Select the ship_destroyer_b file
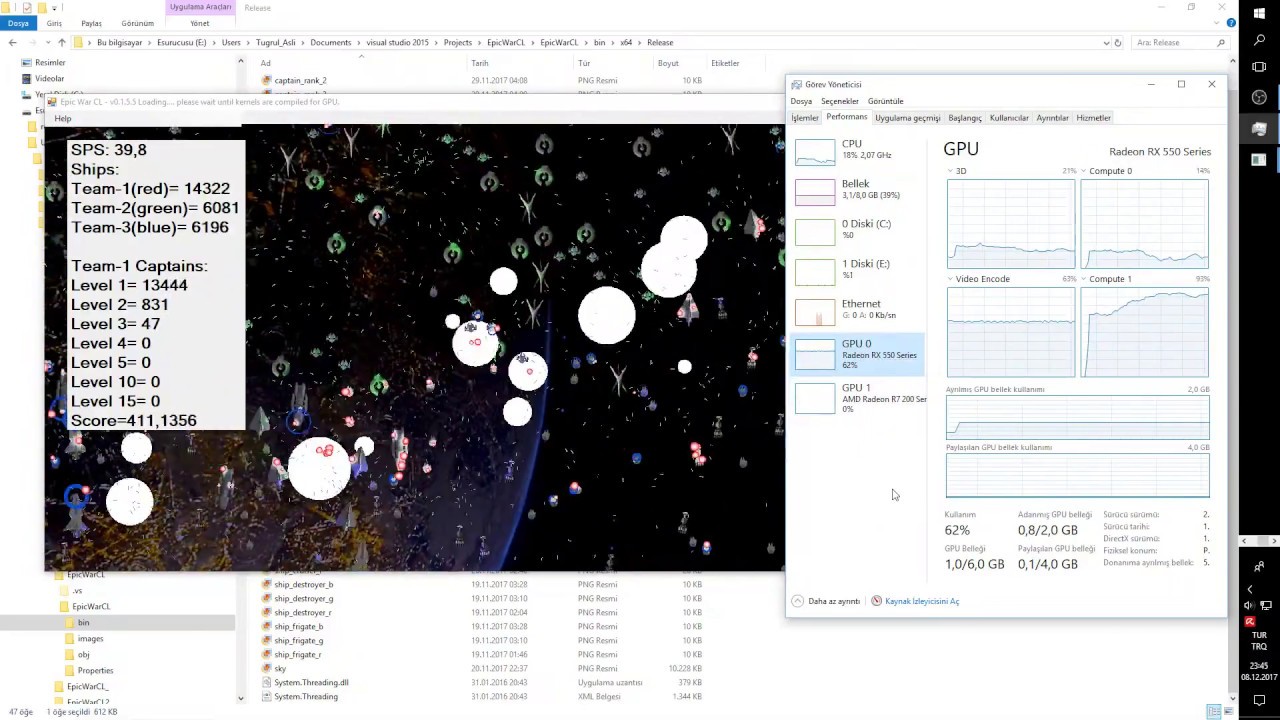 coord(303,584)
